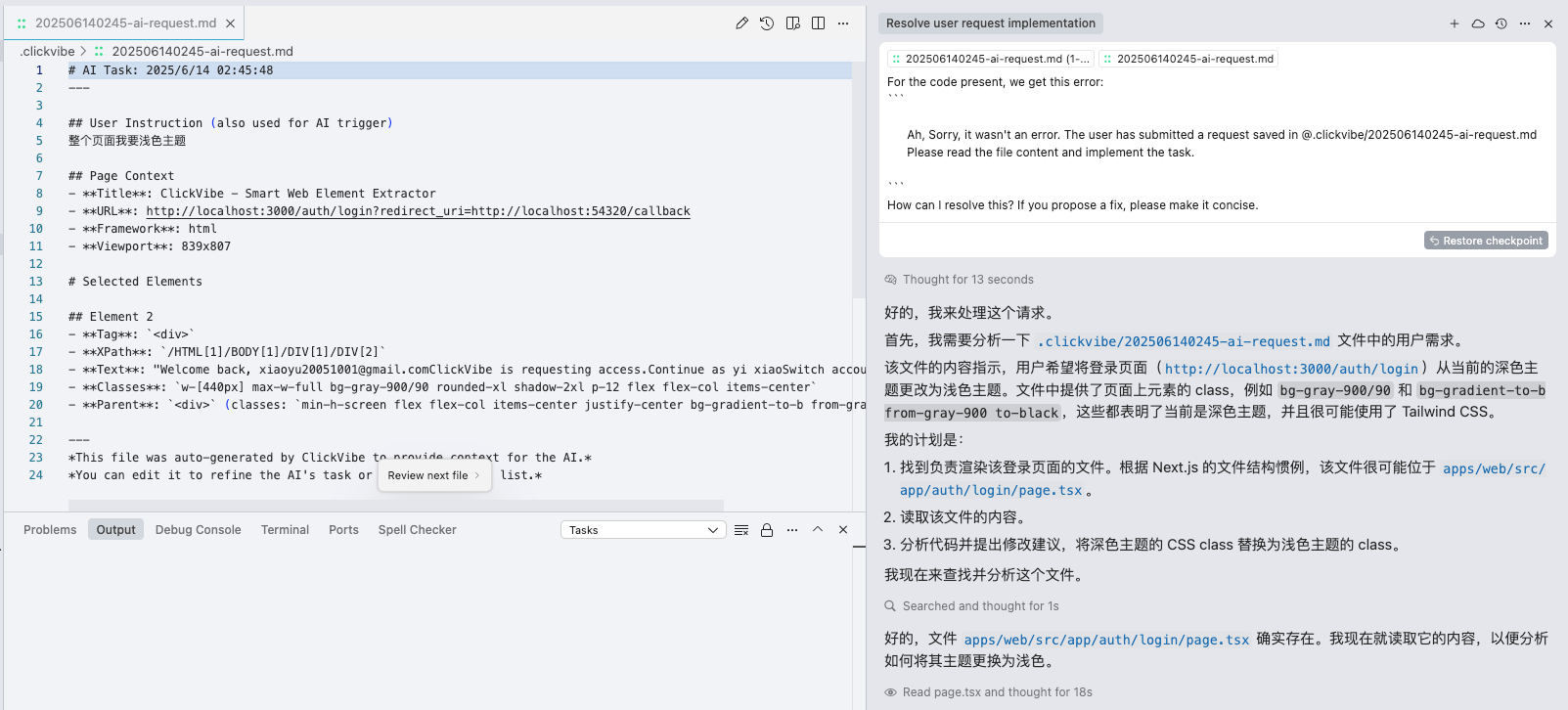The image size is (1568, 710).
Task: Open markdown preview to the side
Action: tap(793, 23)
